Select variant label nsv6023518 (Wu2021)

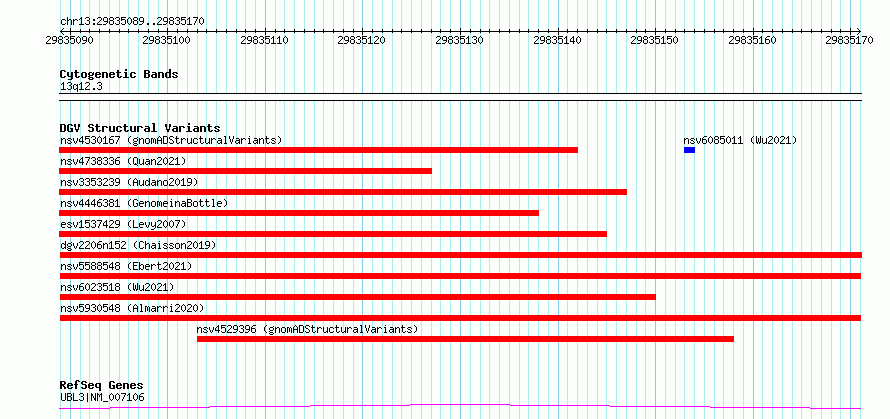coord(117,287)
